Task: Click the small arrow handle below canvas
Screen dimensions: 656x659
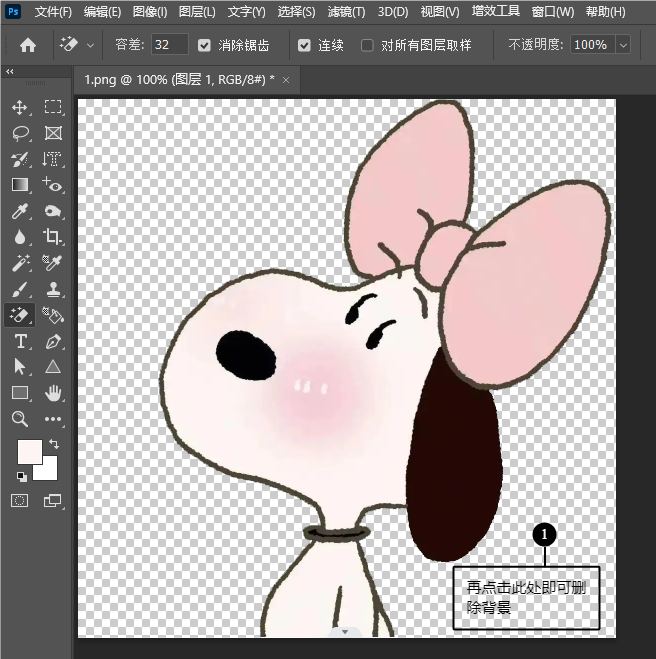Action: tap(345, 632)
